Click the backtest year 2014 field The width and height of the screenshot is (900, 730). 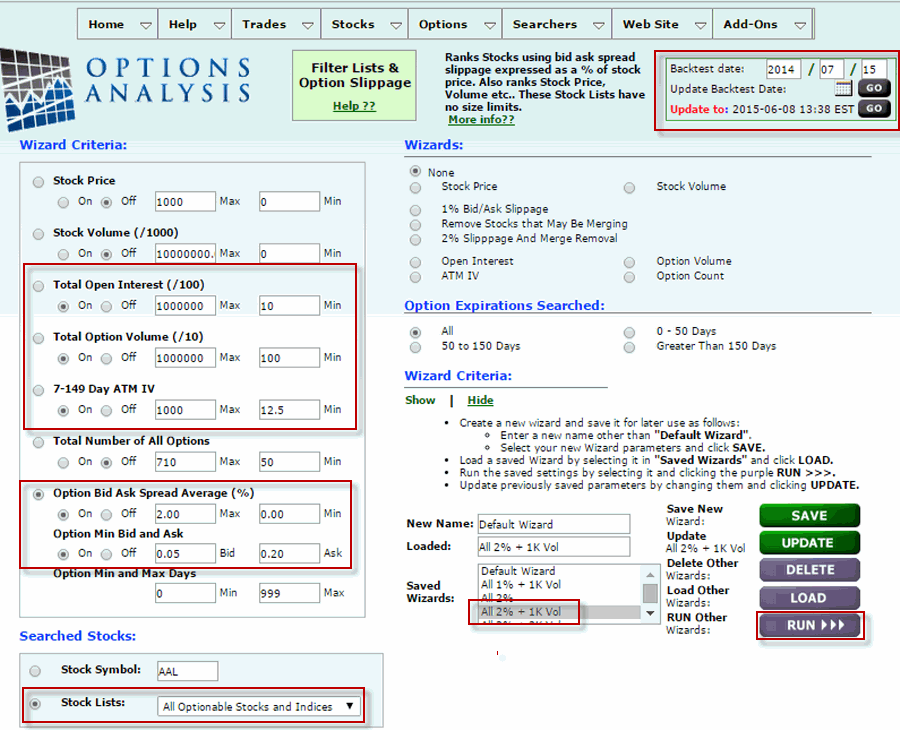click(x=783, y=69)
